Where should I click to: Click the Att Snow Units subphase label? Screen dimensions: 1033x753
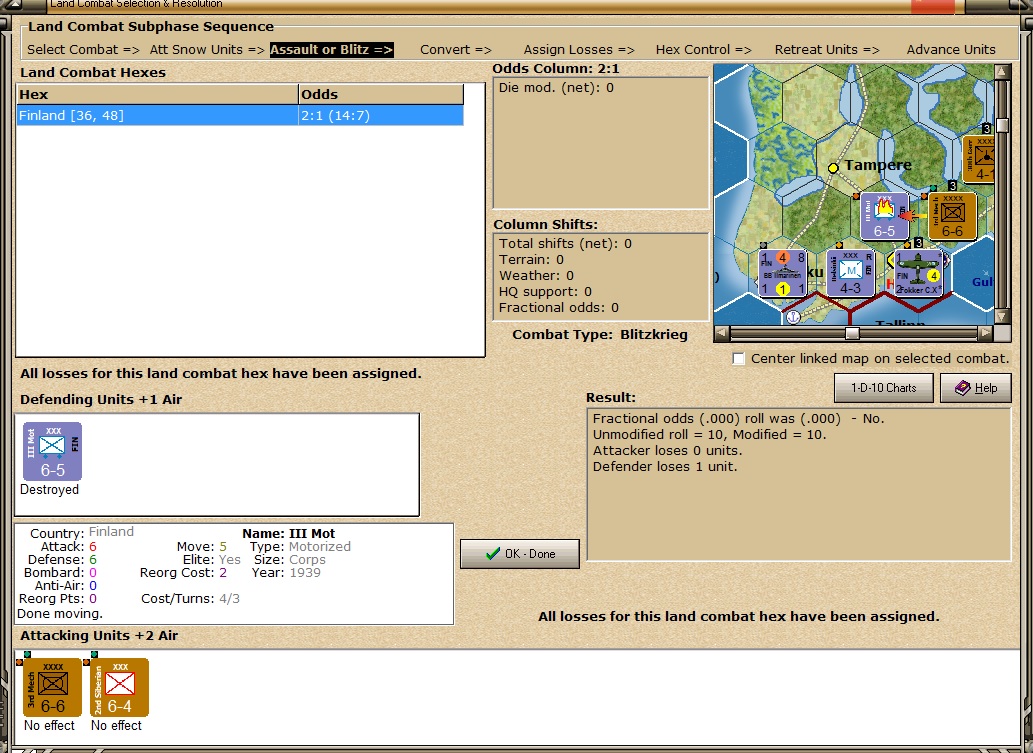pos(207,49)
